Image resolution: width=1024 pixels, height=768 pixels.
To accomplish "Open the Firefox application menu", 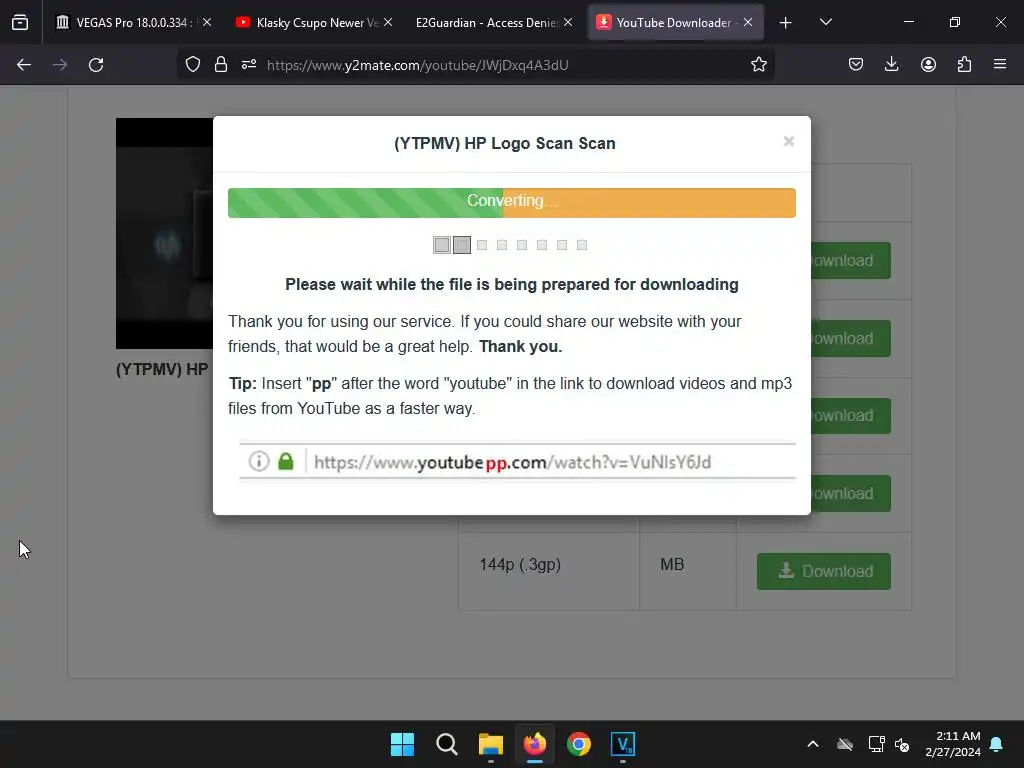I will [1000, 65].
